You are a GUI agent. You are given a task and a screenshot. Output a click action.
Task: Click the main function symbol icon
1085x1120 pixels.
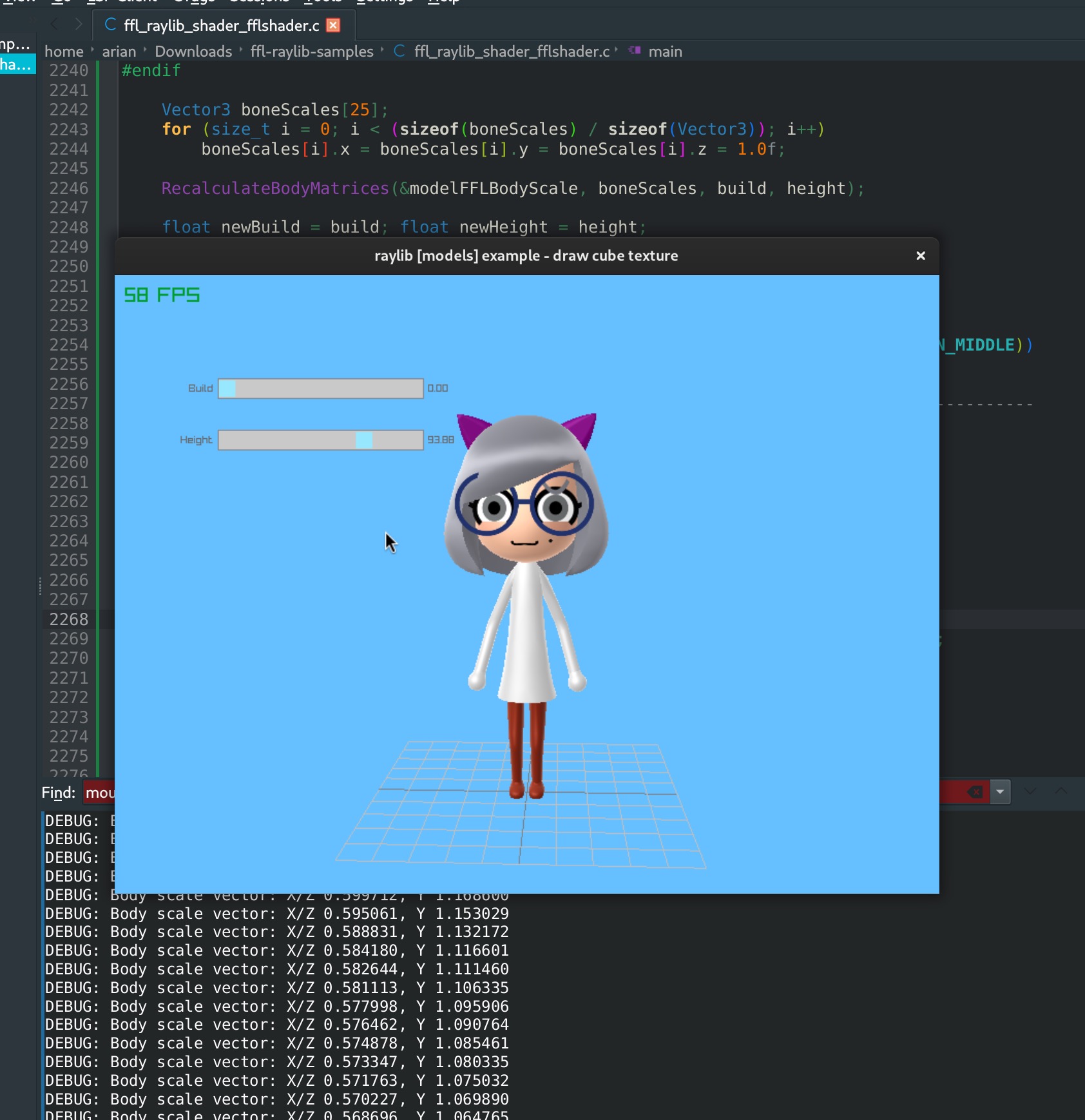(x=635, y=51)
